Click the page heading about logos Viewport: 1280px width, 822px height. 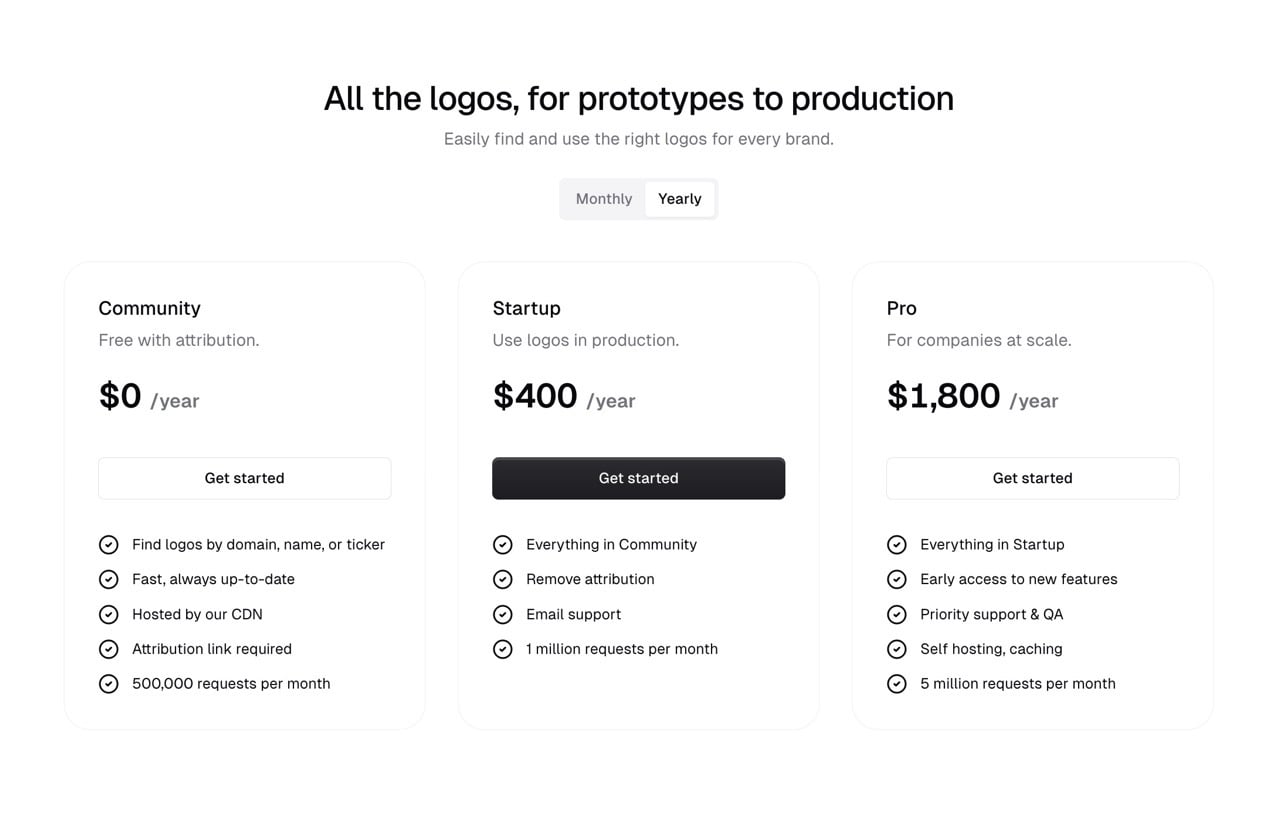(x=638, y=98)
